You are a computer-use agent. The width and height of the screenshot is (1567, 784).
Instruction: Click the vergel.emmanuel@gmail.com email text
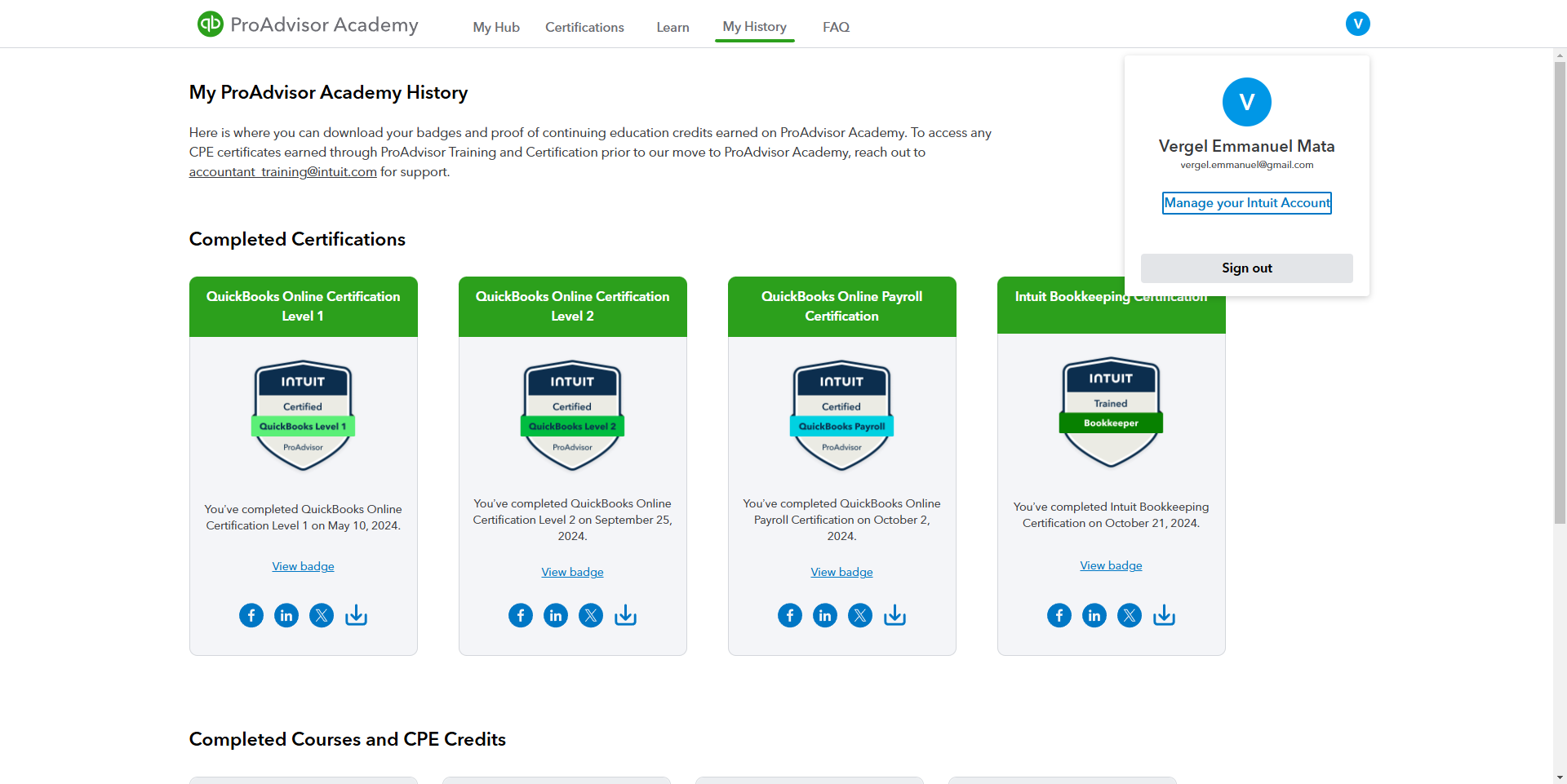point(1246,165)
